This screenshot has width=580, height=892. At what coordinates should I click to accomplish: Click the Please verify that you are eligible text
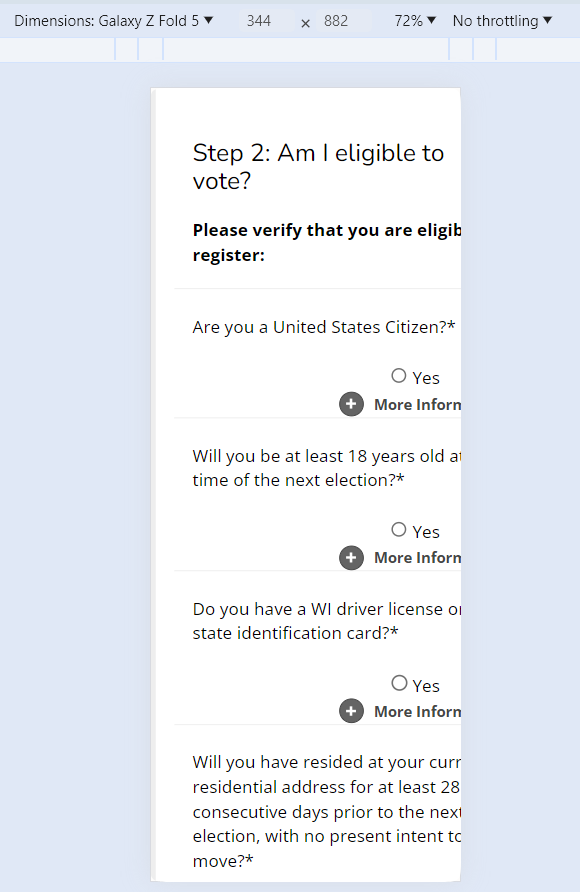tap(327, 242)
